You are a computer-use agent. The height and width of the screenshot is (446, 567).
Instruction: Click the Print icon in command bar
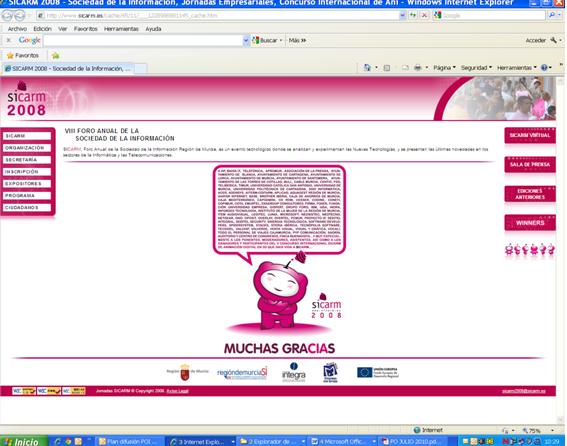(418, 68)
